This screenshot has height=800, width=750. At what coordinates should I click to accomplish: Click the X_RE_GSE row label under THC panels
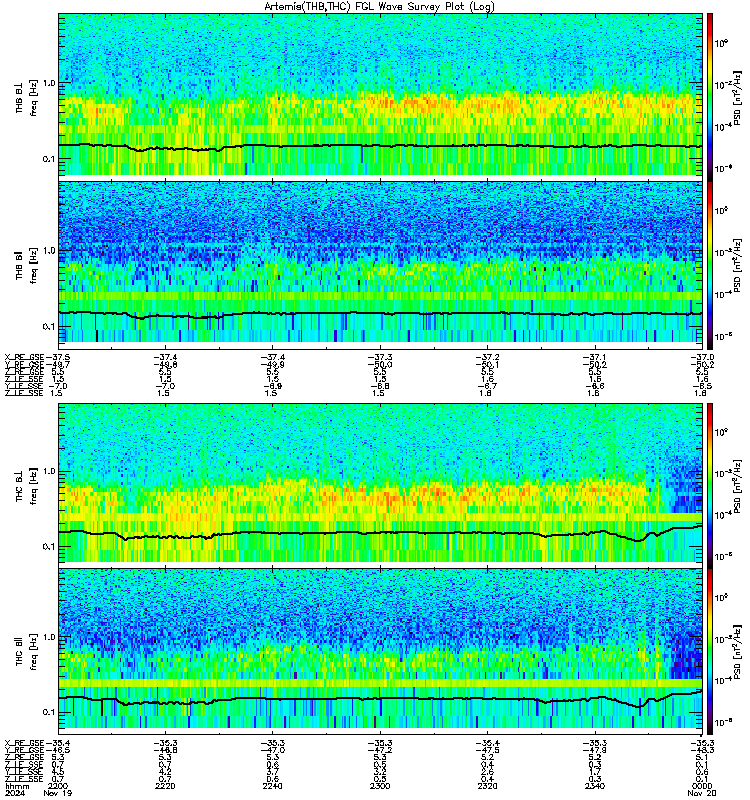pyautogui.click(x=24, y=743)
